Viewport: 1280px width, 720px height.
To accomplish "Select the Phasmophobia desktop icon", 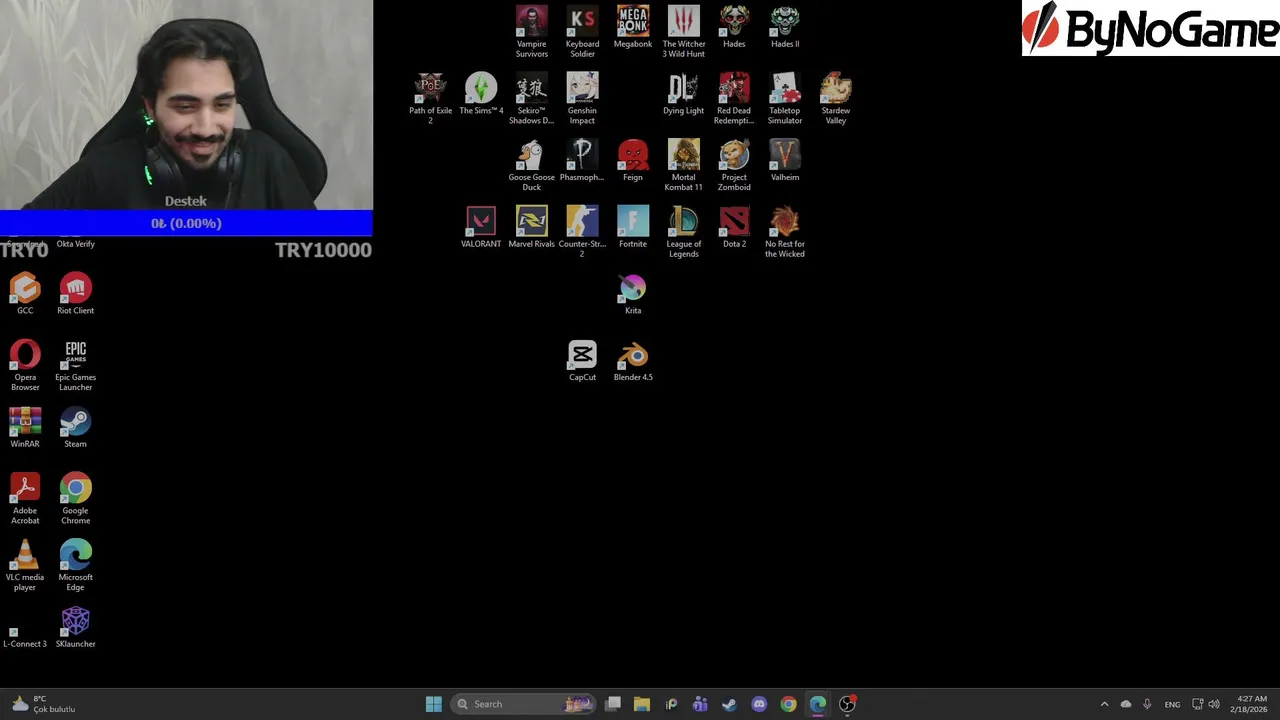I will pos(582,160).
